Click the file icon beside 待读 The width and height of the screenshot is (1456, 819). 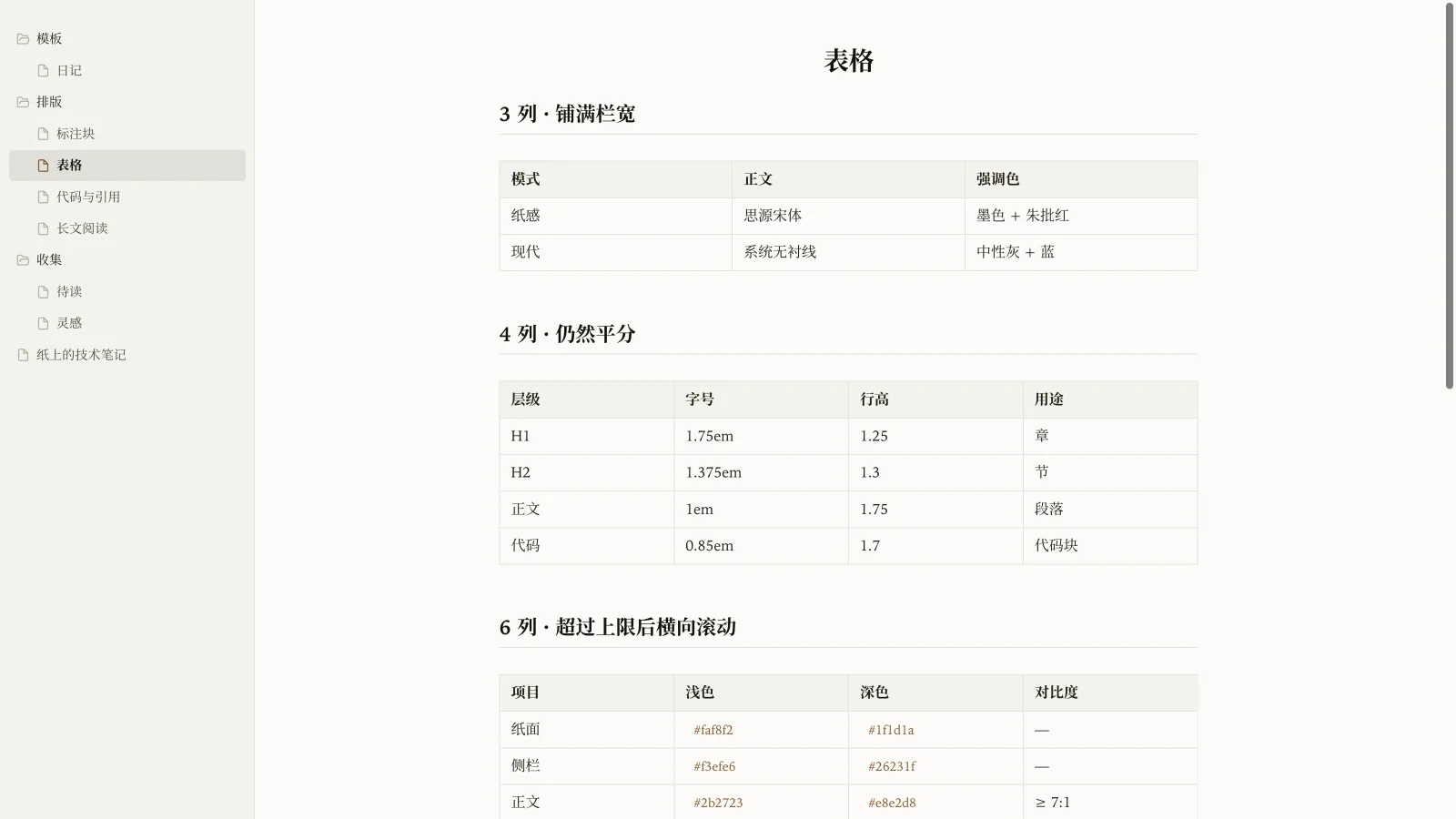pos(43,292)
